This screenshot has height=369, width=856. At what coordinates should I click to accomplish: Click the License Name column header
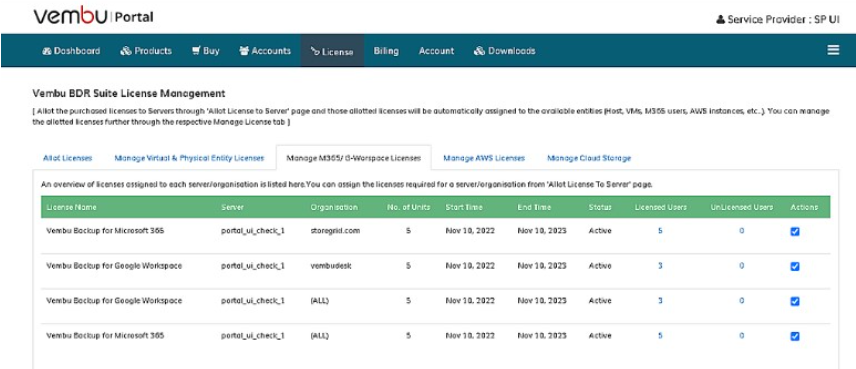(72, 207)
